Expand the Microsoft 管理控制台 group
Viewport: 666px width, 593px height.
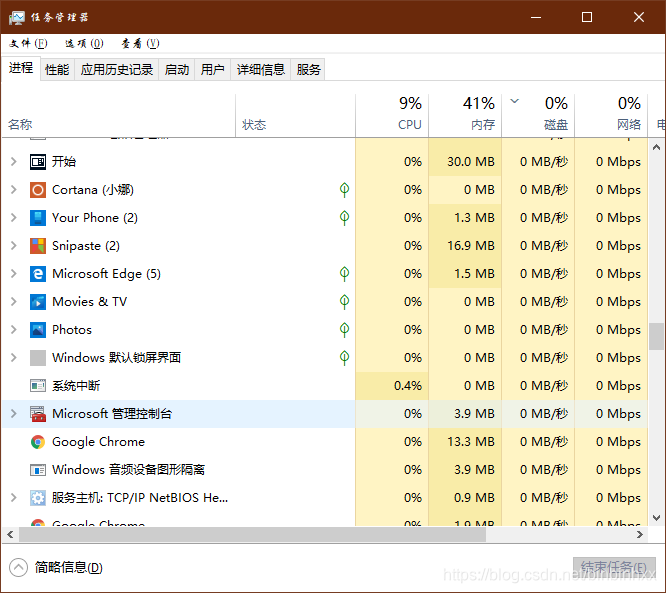pyautogui.click(x=14, y=414)
